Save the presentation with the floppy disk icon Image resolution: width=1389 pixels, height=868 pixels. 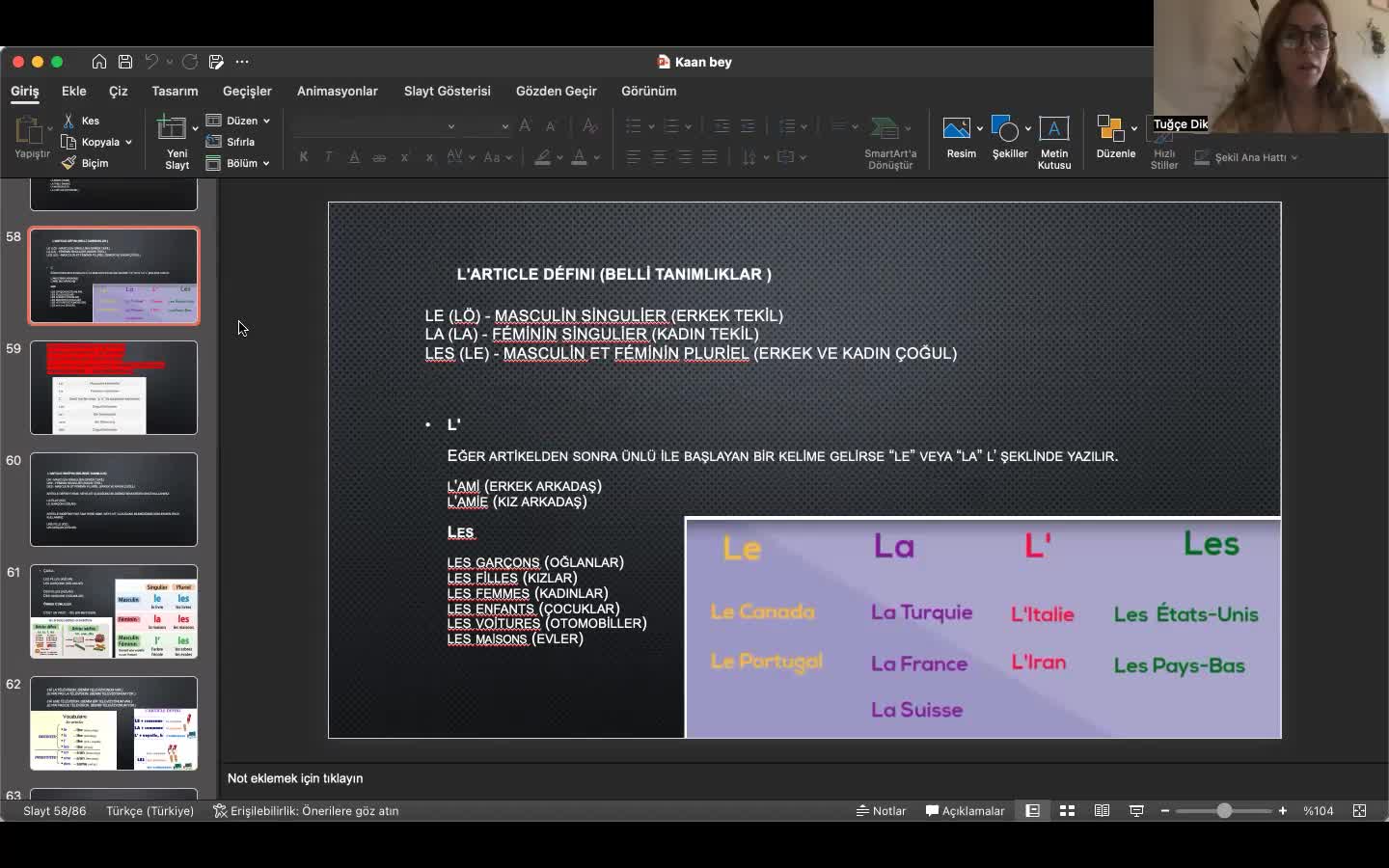(125, 62)
